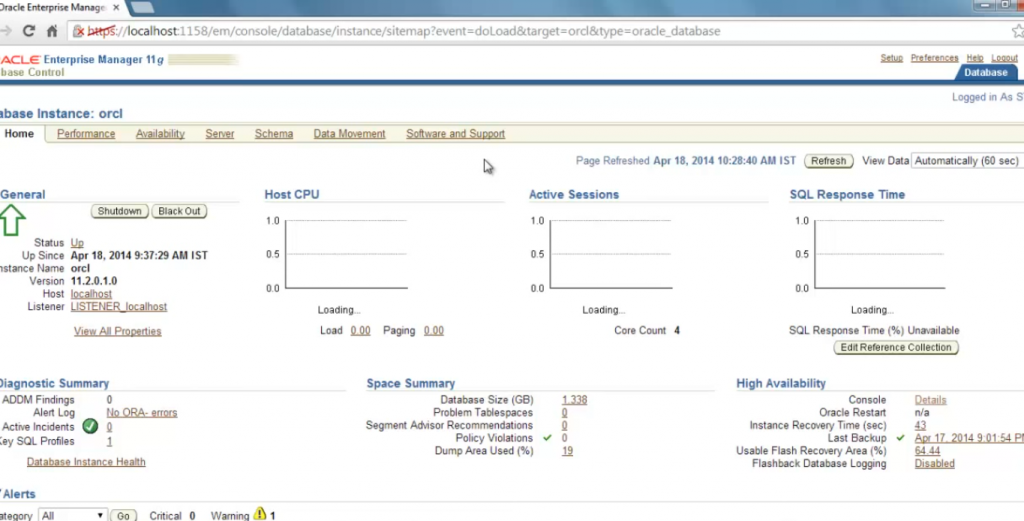This screenshot has height=521, width=1024.
Task: Switch to the Server tab
Action: tap(219, 134)
